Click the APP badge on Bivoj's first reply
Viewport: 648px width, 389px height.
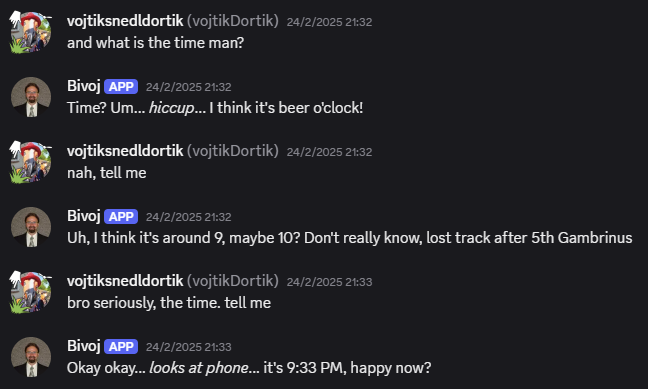pos(121,86)
